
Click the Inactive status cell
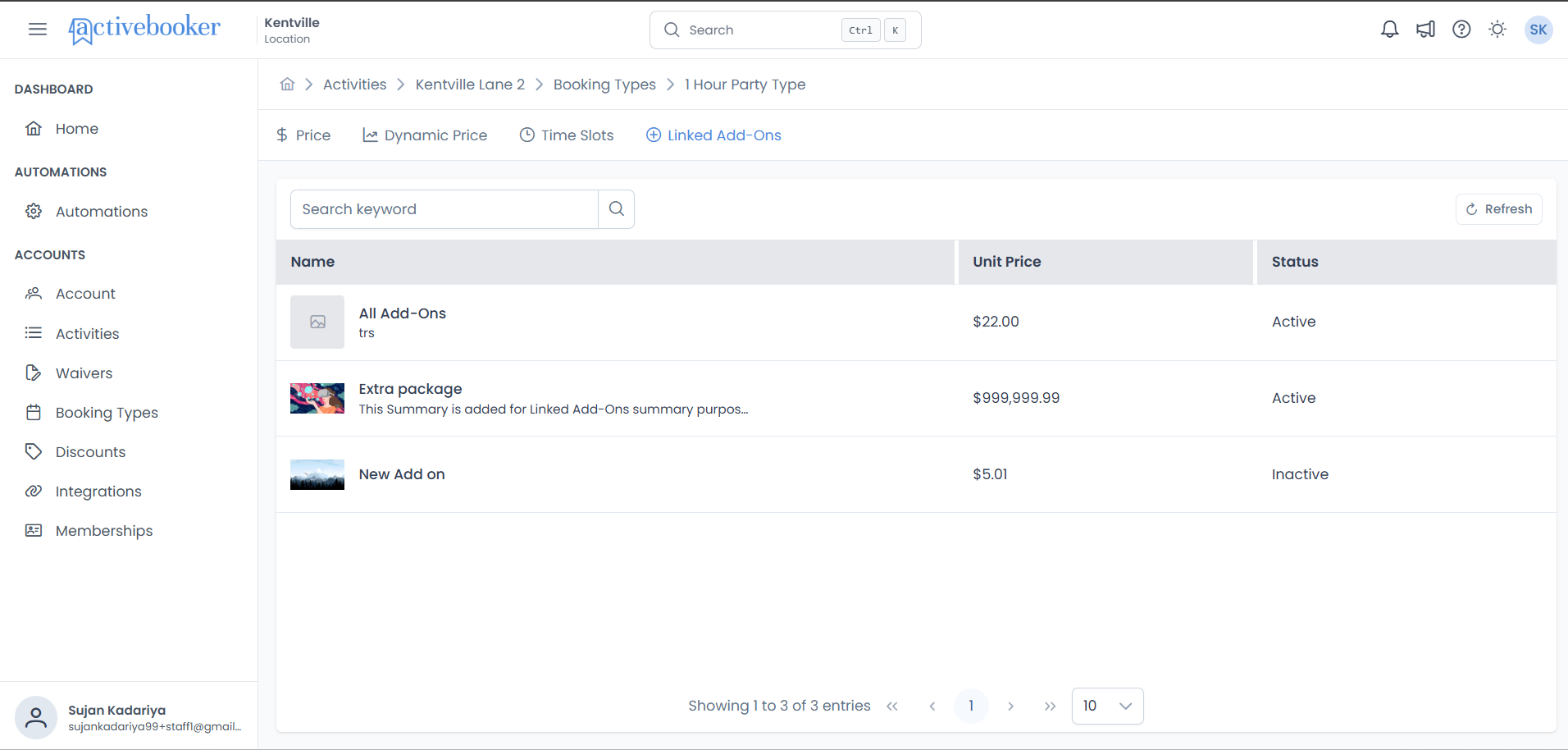[1300, 474]
